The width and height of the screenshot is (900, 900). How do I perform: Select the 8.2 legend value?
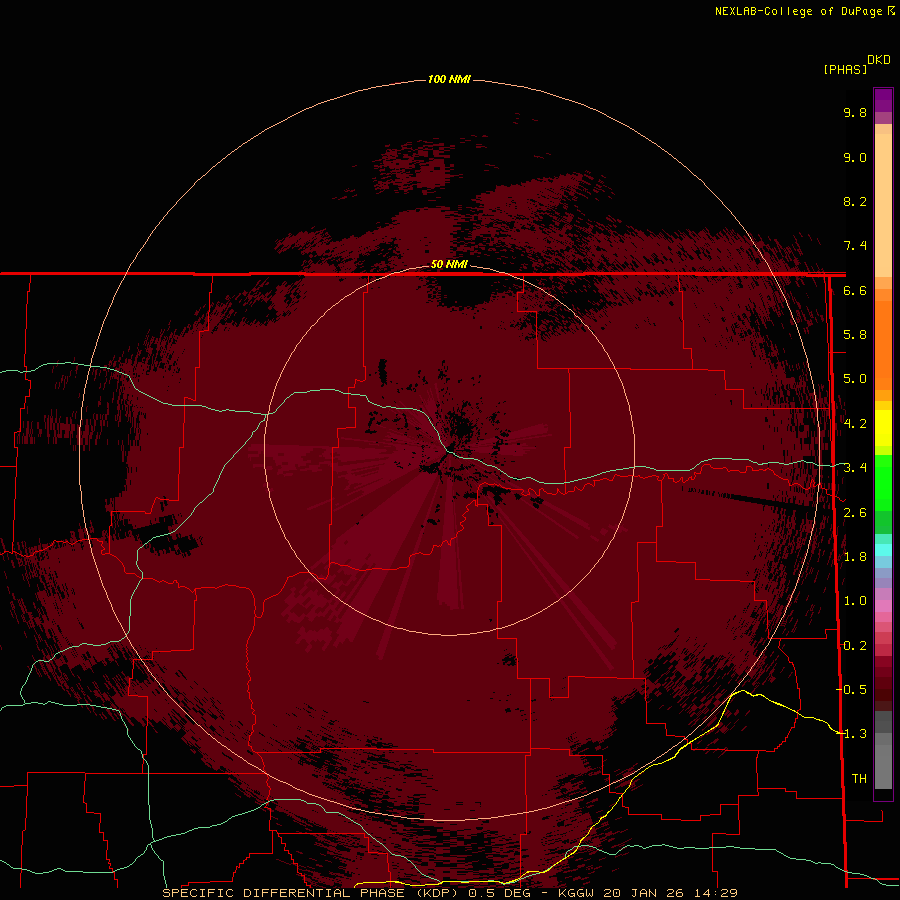pyautogui.click(x=855, y=201)
